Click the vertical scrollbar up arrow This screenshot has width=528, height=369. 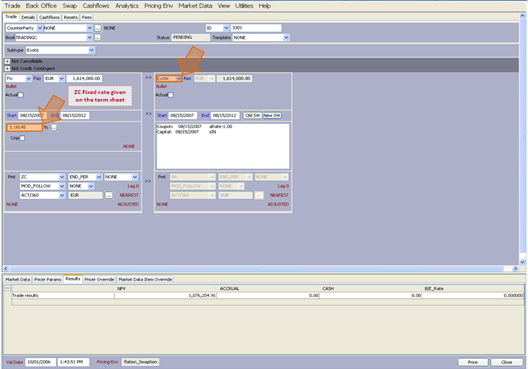click(x=522, y=16)
